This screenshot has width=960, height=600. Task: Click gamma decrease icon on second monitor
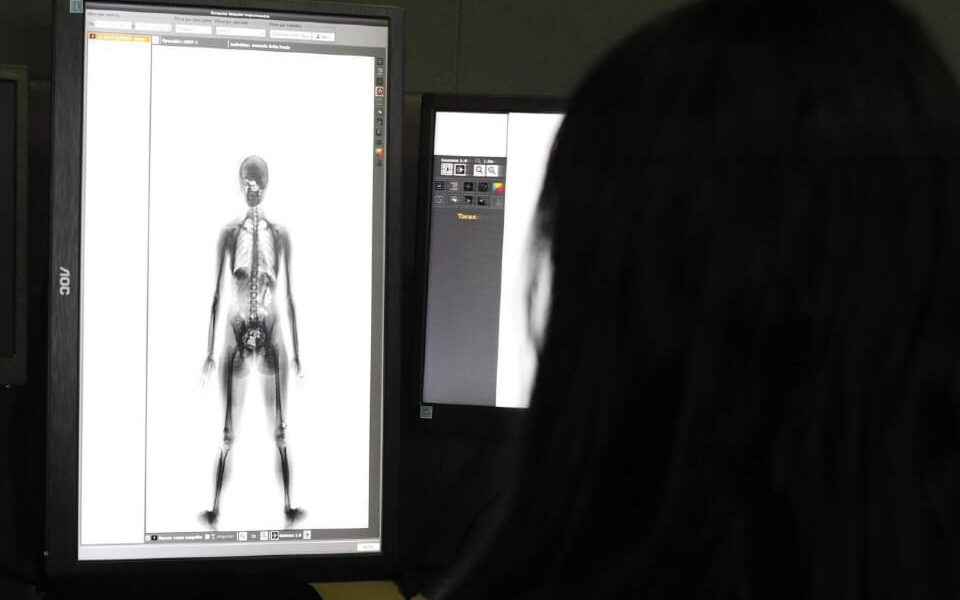pos(446,170)
